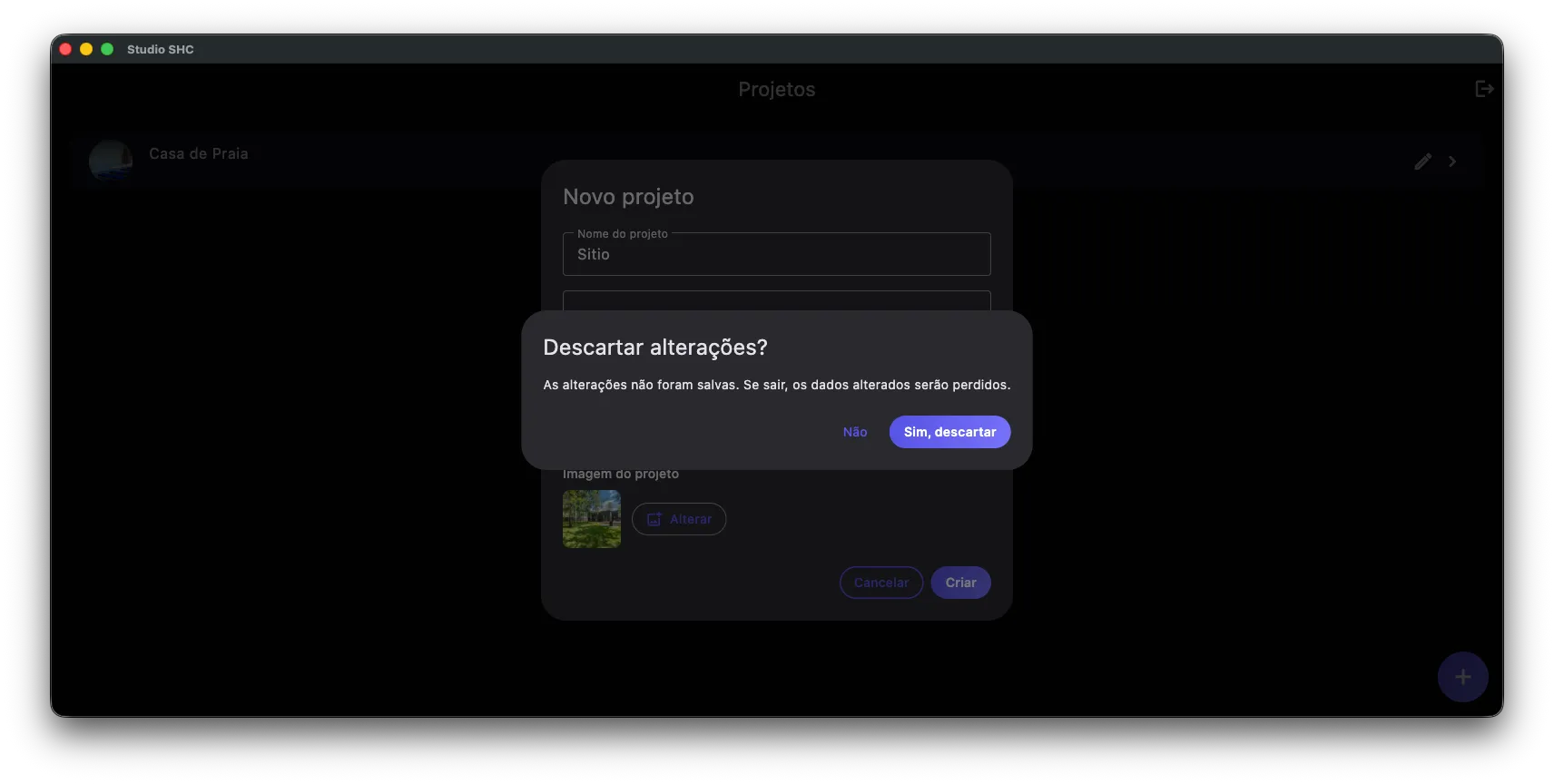Click the Criar button

point(960,583)
